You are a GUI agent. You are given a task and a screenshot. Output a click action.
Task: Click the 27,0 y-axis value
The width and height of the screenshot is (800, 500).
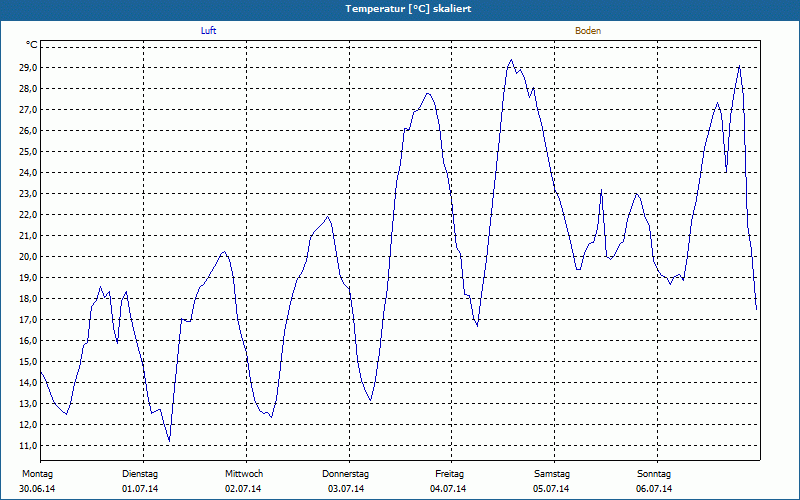tap(29, 110)
